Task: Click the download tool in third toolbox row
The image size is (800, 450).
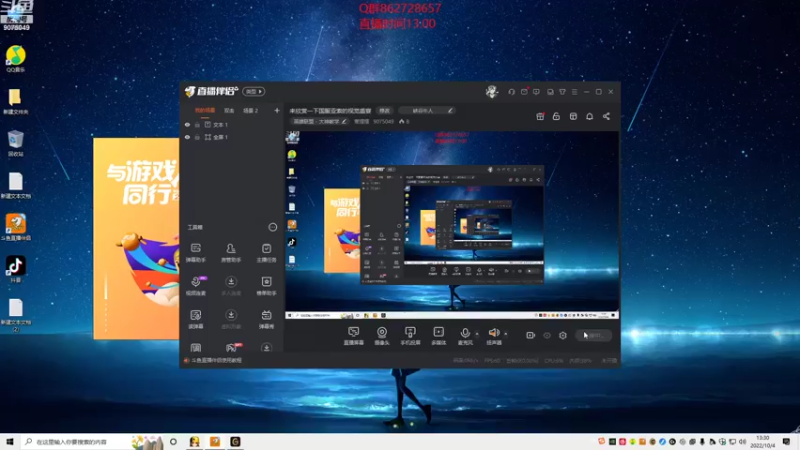Action: click(231, 319)
